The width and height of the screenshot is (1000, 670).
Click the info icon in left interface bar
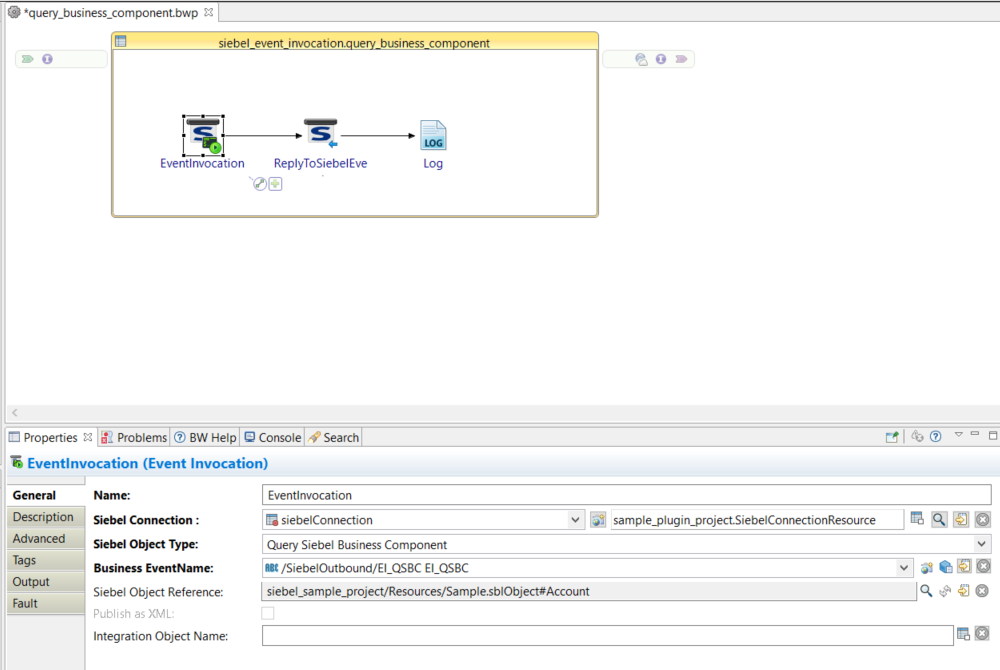pyautogui.click(x=47, y=59)
